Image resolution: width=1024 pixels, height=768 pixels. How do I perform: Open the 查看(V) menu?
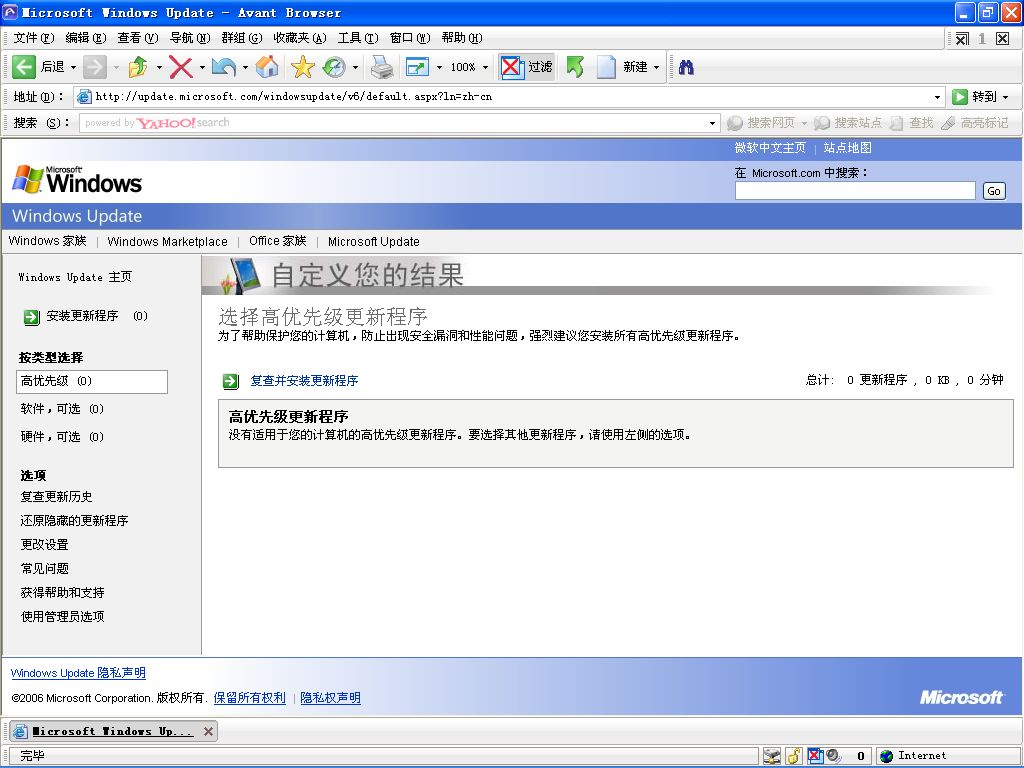138,38
